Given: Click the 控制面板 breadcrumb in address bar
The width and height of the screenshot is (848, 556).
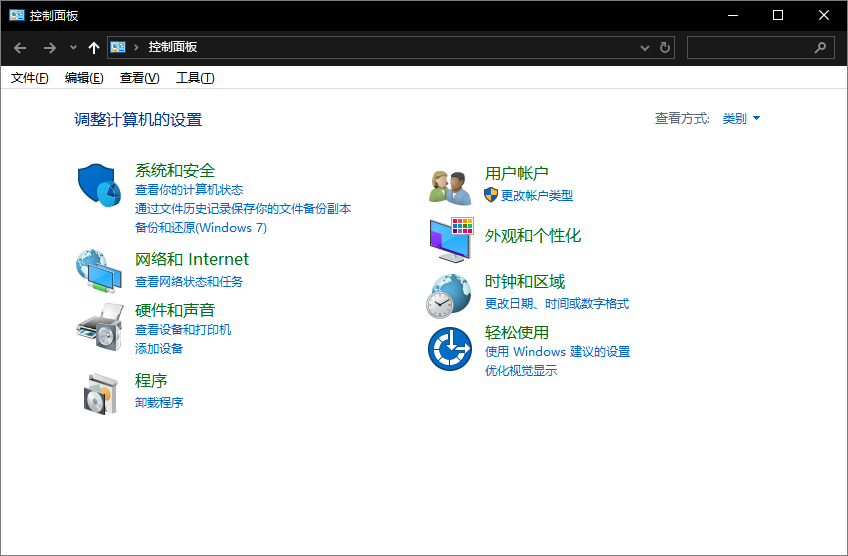Looking at the screenshot, I should 173,47.
